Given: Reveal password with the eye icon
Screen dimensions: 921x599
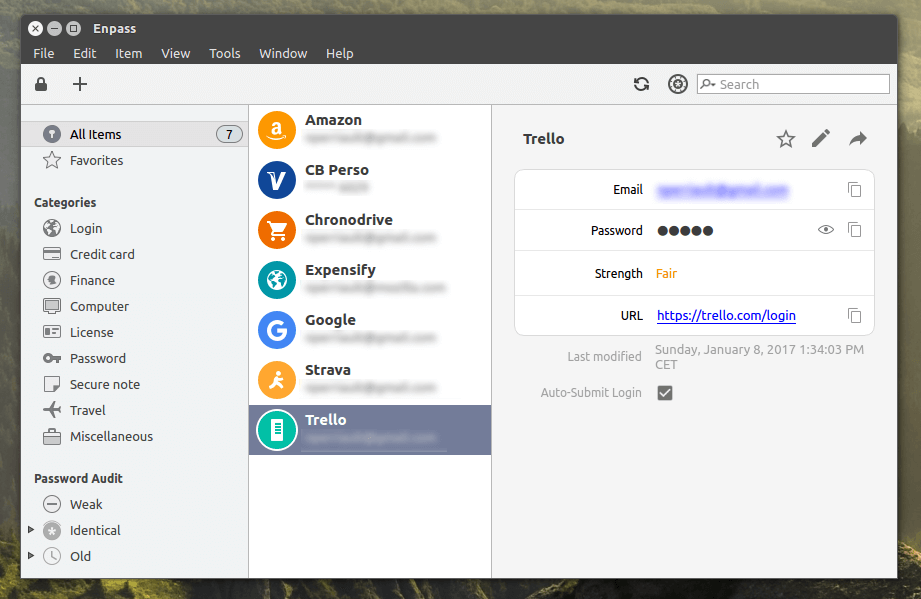Looking at the screenshot, I should tap(826, 230).
